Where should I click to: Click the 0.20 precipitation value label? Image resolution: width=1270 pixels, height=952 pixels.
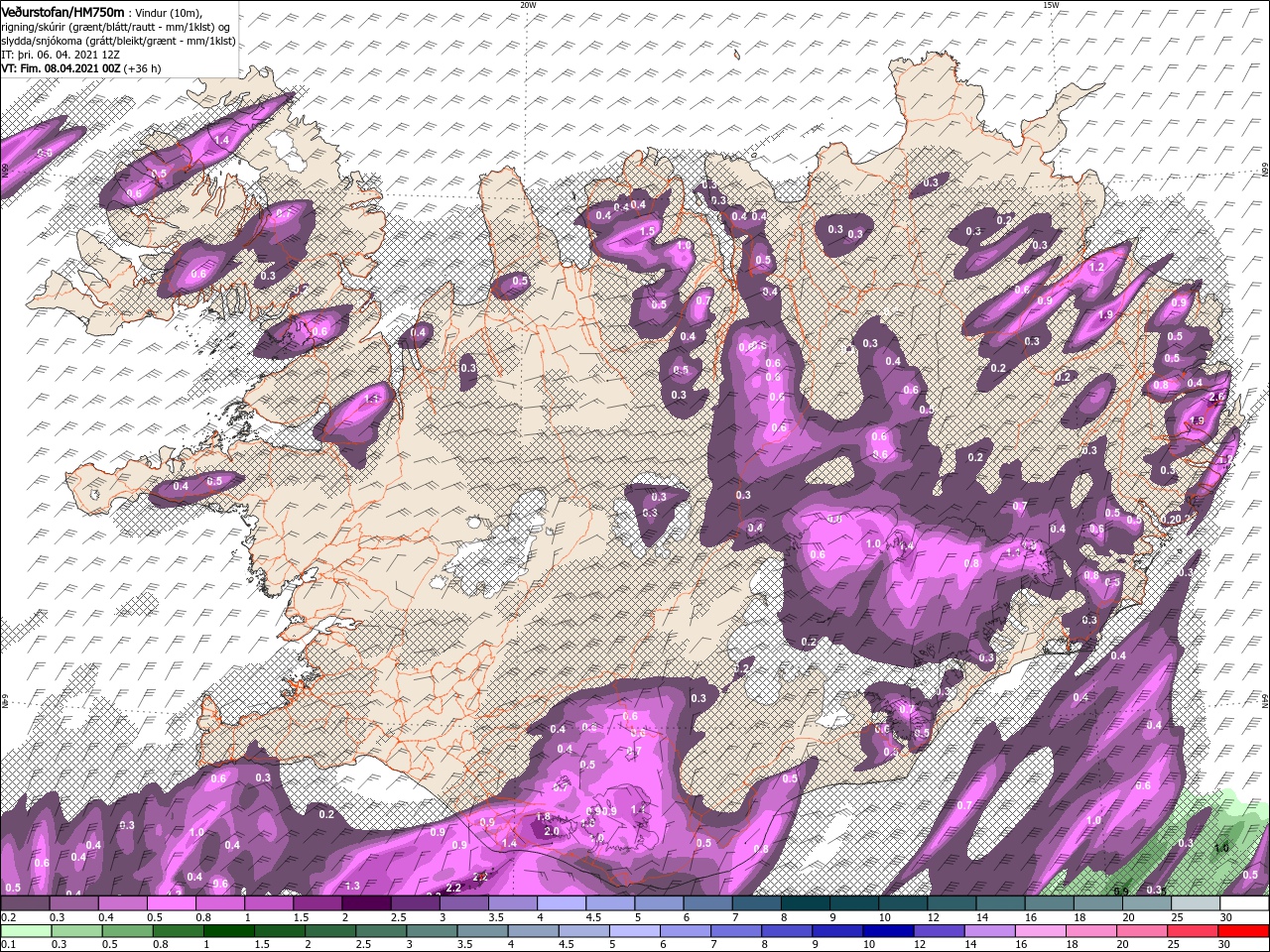click(1172, 520)
